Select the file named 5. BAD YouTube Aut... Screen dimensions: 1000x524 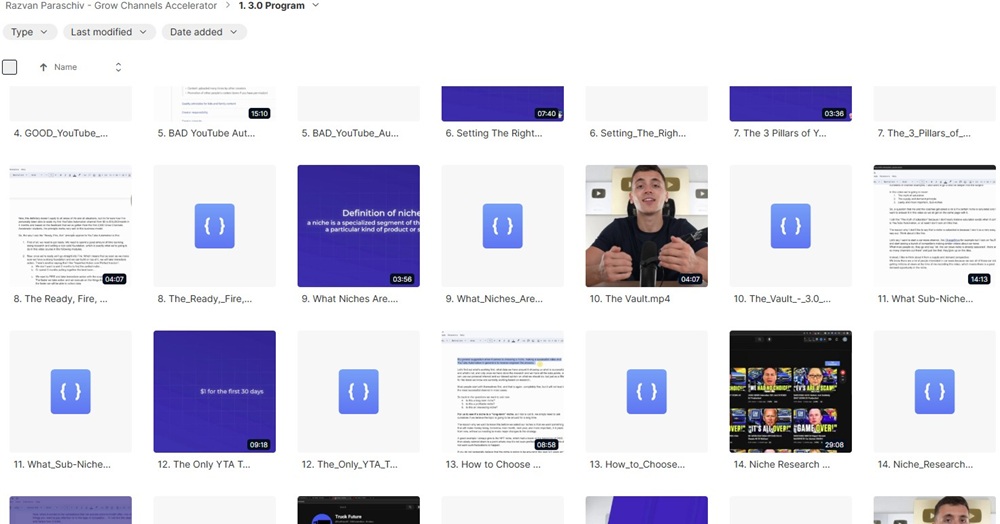click(206, 133)
